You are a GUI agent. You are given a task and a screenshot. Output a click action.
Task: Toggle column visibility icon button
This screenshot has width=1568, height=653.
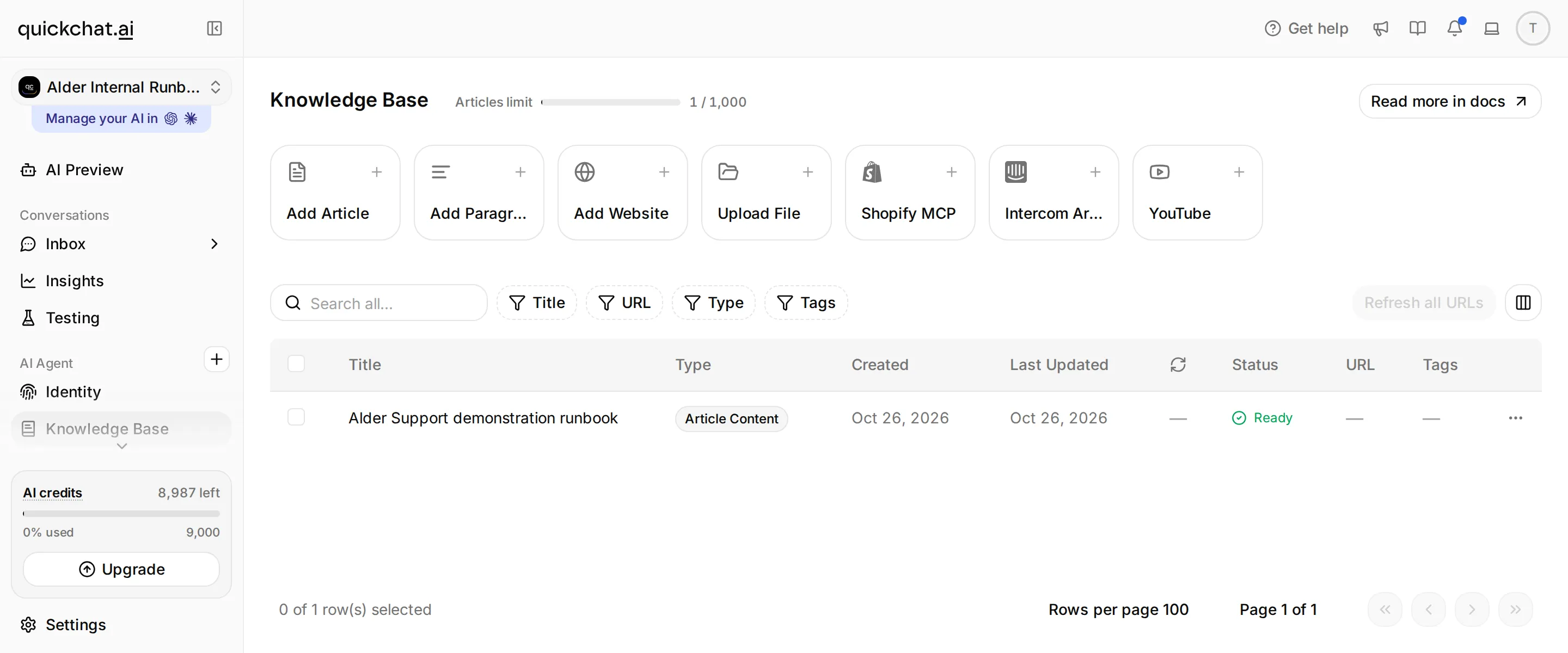(1523, 303)
